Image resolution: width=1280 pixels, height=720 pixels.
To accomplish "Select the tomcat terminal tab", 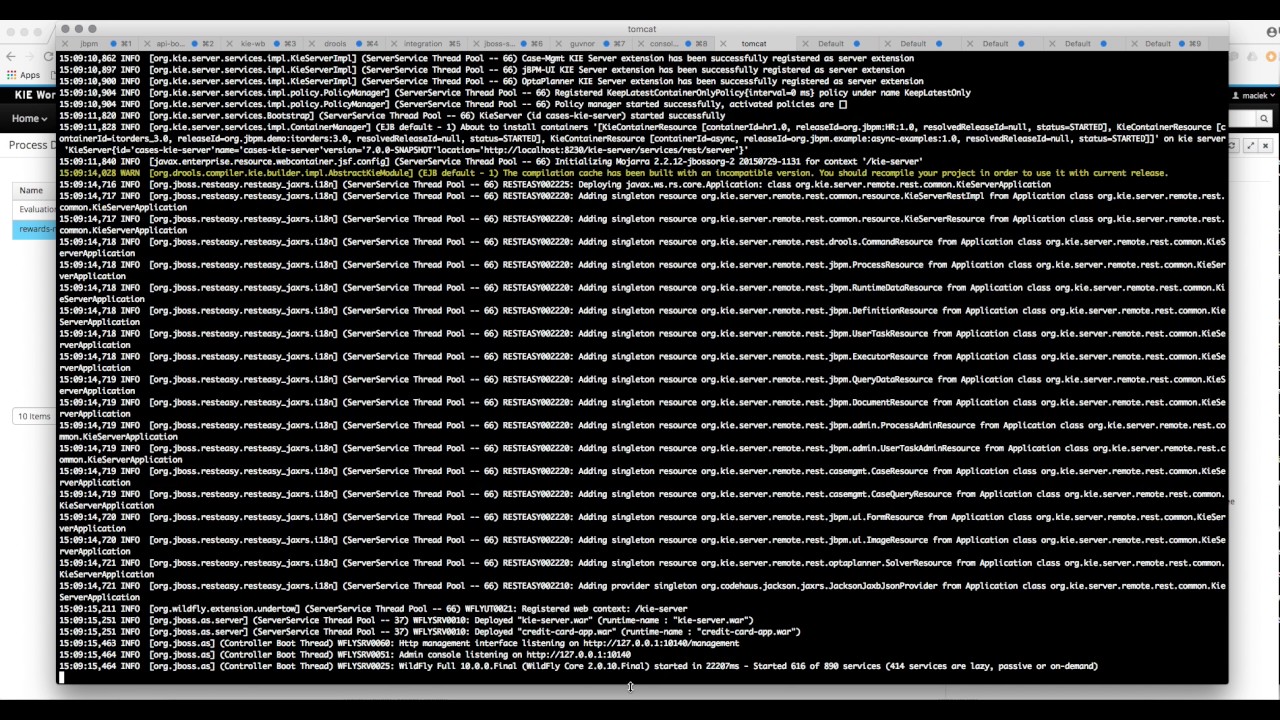I will [x=754, y=44].
